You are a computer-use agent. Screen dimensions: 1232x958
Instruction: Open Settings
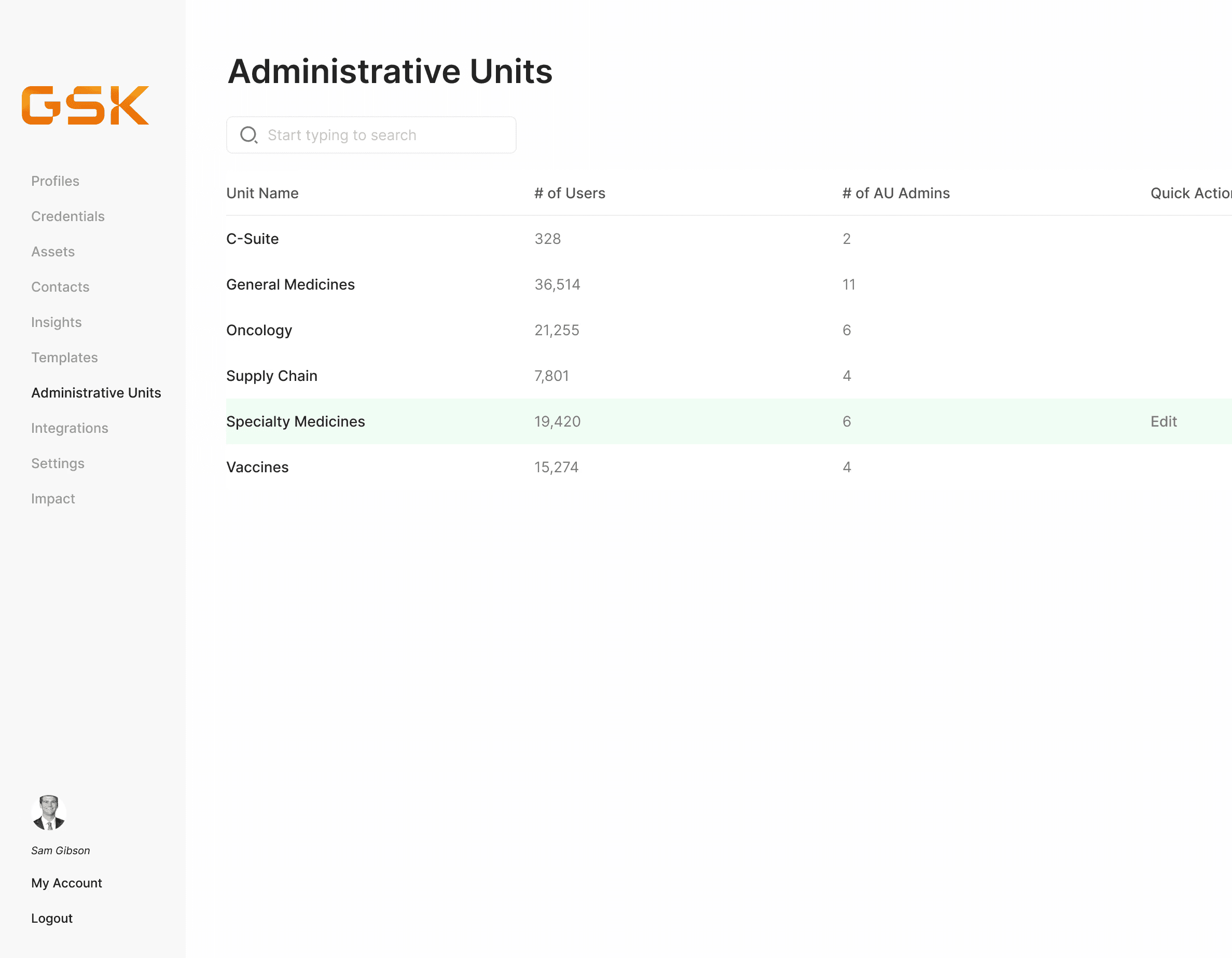tap(58, 463)
